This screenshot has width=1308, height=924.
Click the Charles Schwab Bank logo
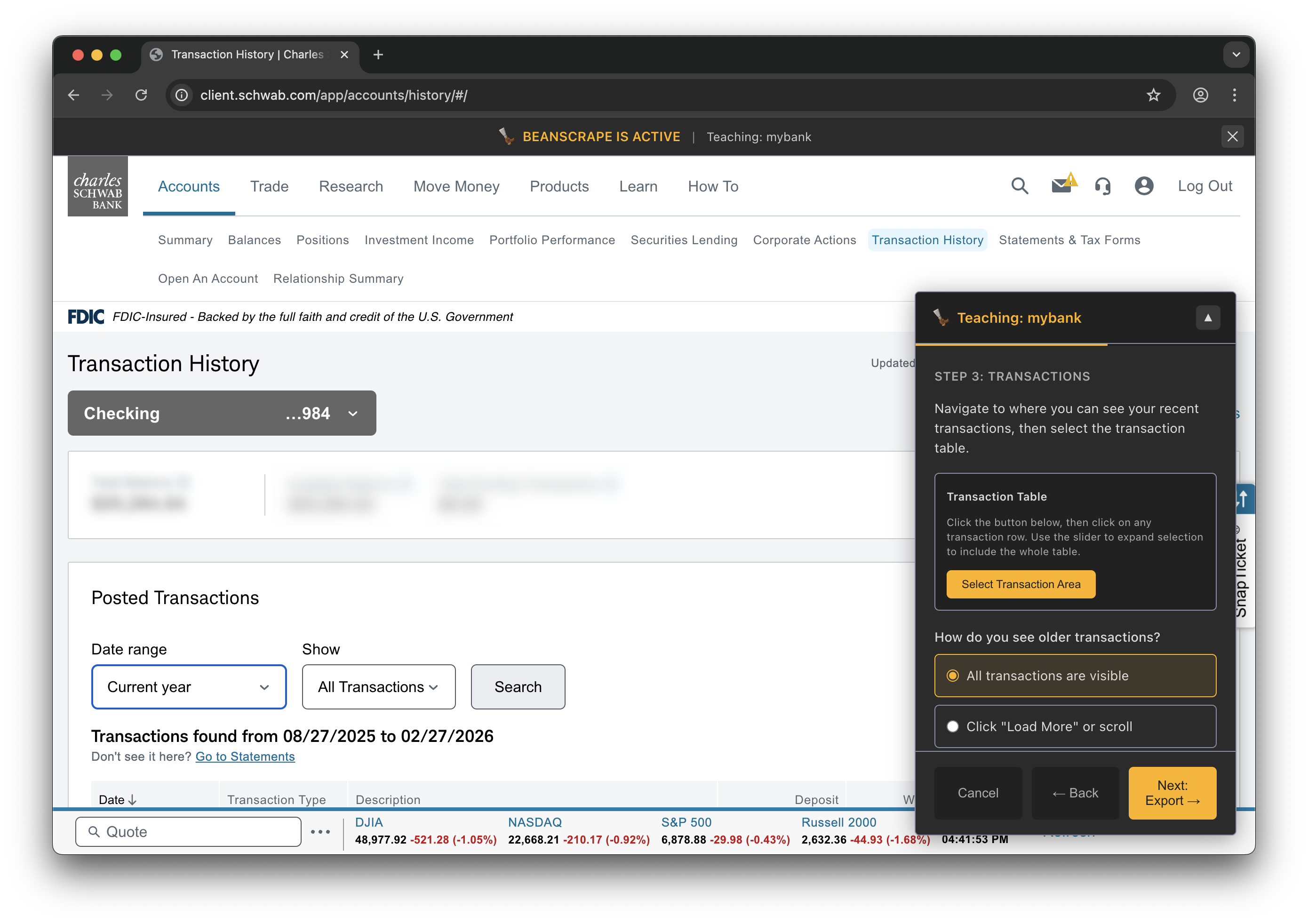(x=97, y=186)
